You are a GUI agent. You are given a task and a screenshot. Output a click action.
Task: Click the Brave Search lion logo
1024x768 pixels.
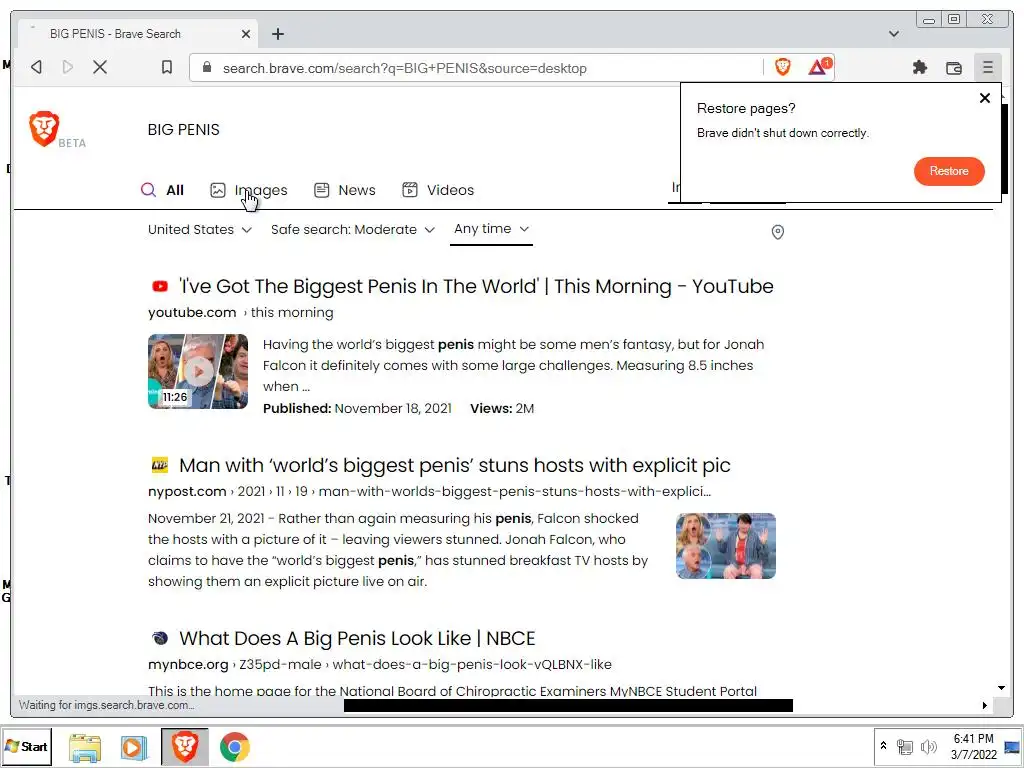(44, 129)
